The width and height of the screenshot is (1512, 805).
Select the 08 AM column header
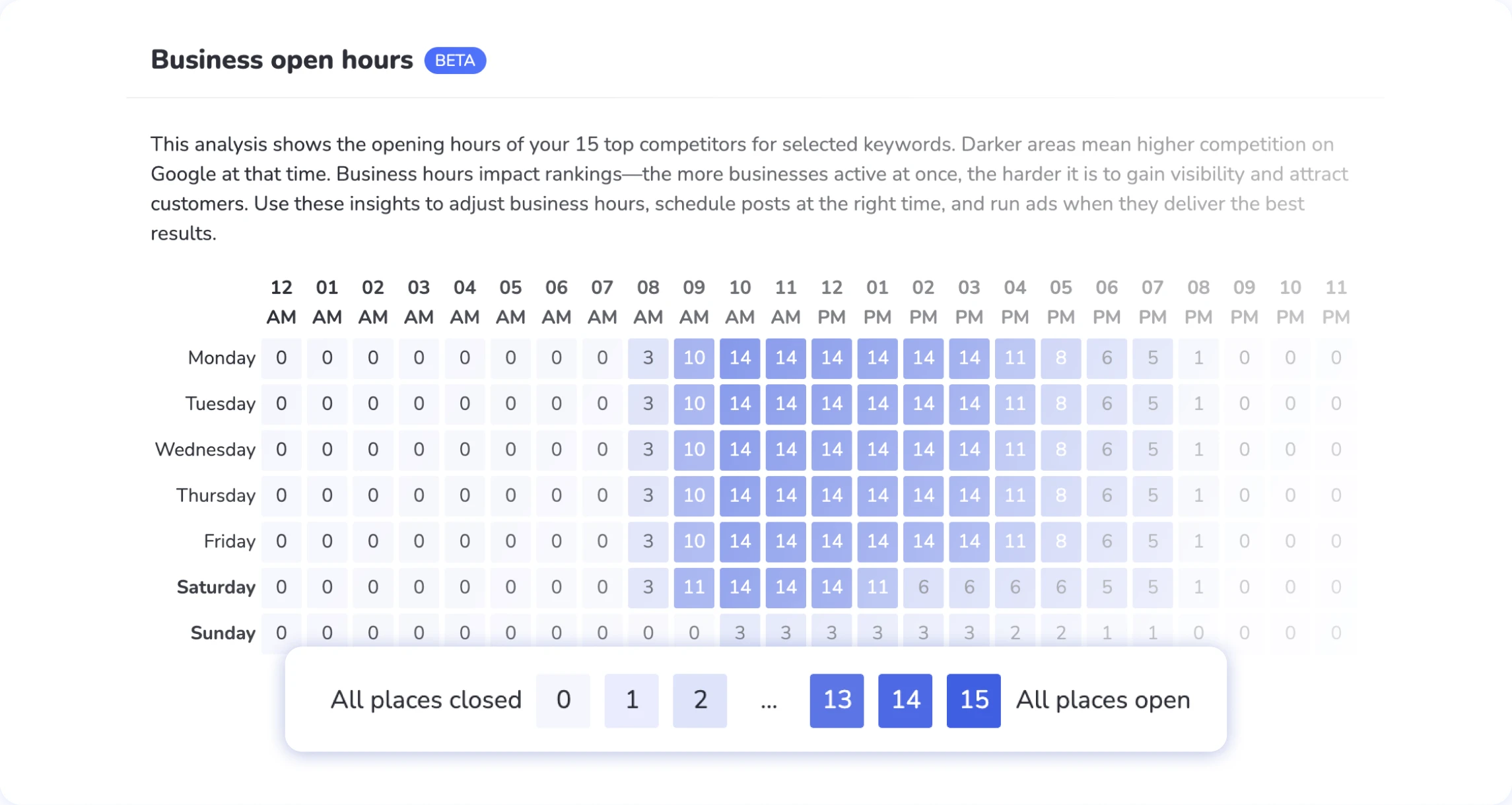[x=648, y=302]
